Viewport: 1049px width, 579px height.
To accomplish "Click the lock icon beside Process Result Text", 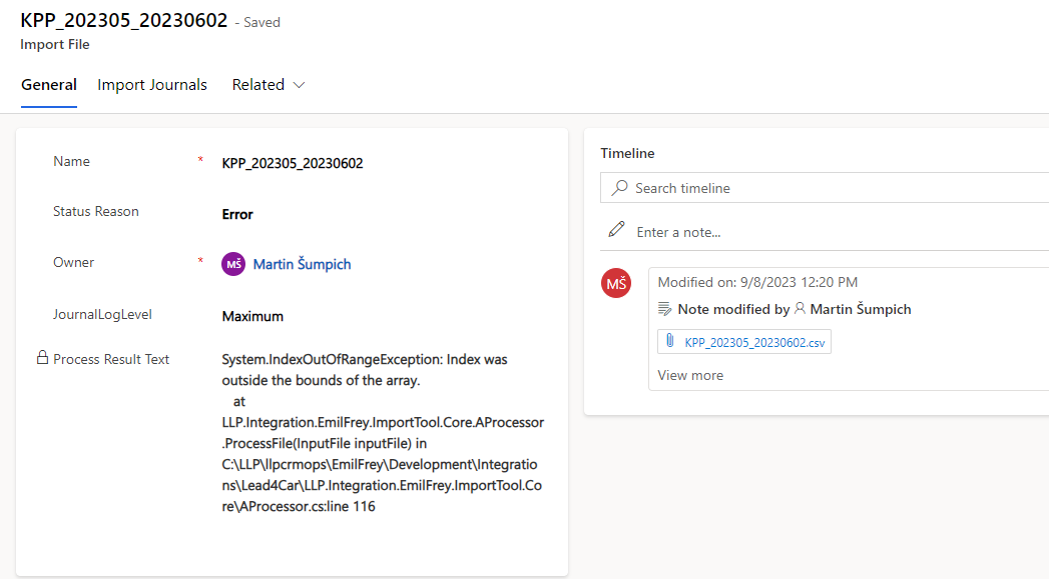I will (42, 358).
